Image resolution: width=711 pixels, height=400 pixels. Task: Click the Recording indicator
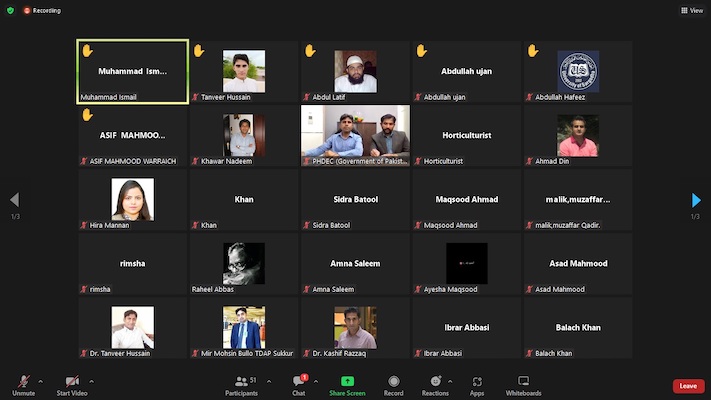point(42,10)
